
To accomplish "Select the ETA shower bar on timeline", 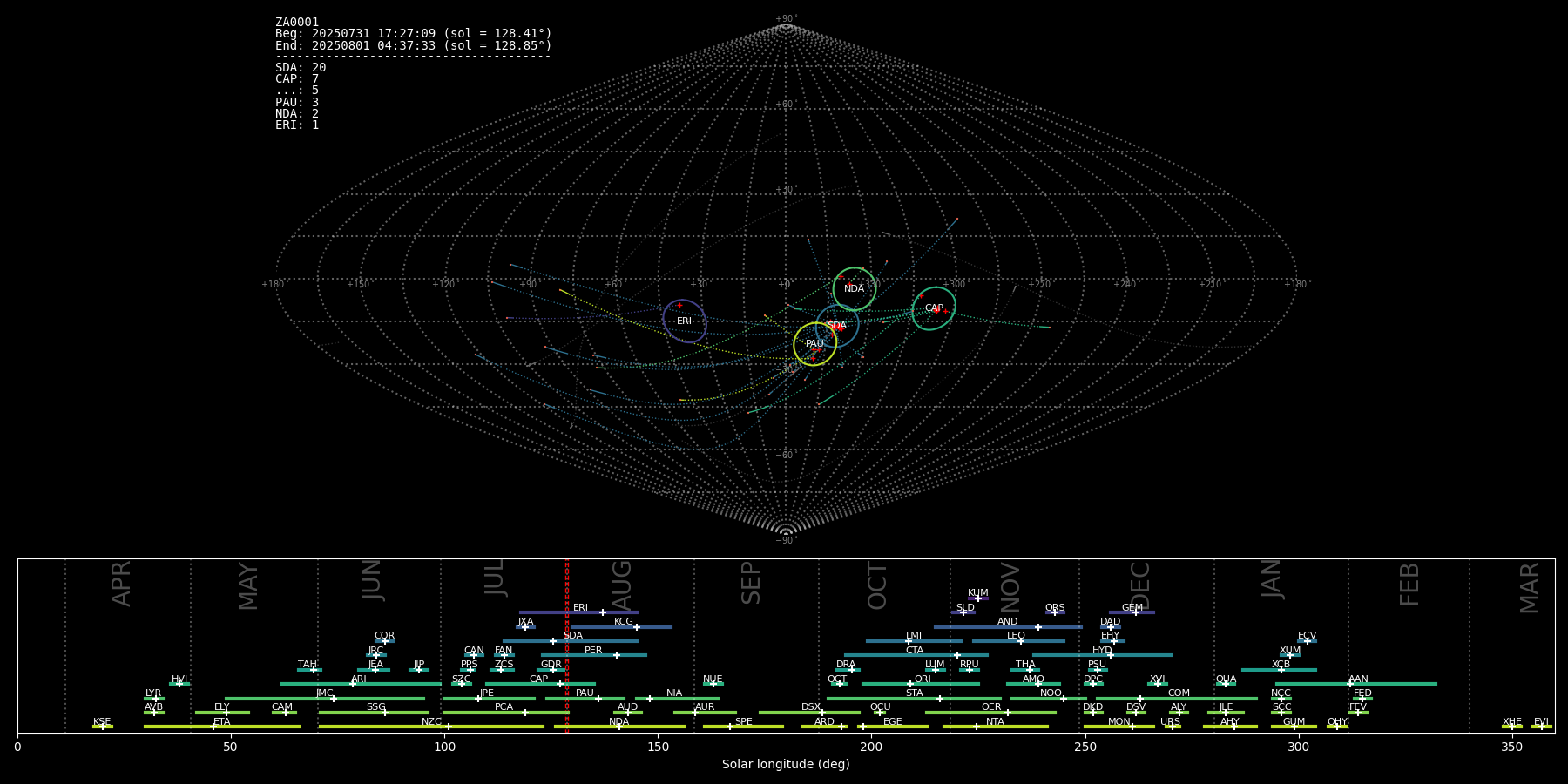I will (x=222, y=727).
